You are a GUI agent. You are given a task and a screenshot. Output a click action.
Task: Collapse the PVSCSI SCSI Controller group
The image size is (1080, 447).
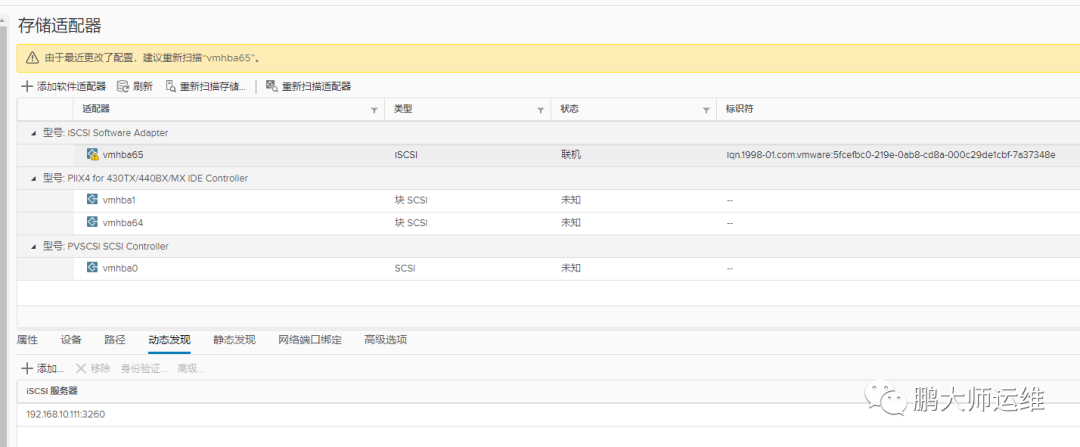(x=35, y=246)
